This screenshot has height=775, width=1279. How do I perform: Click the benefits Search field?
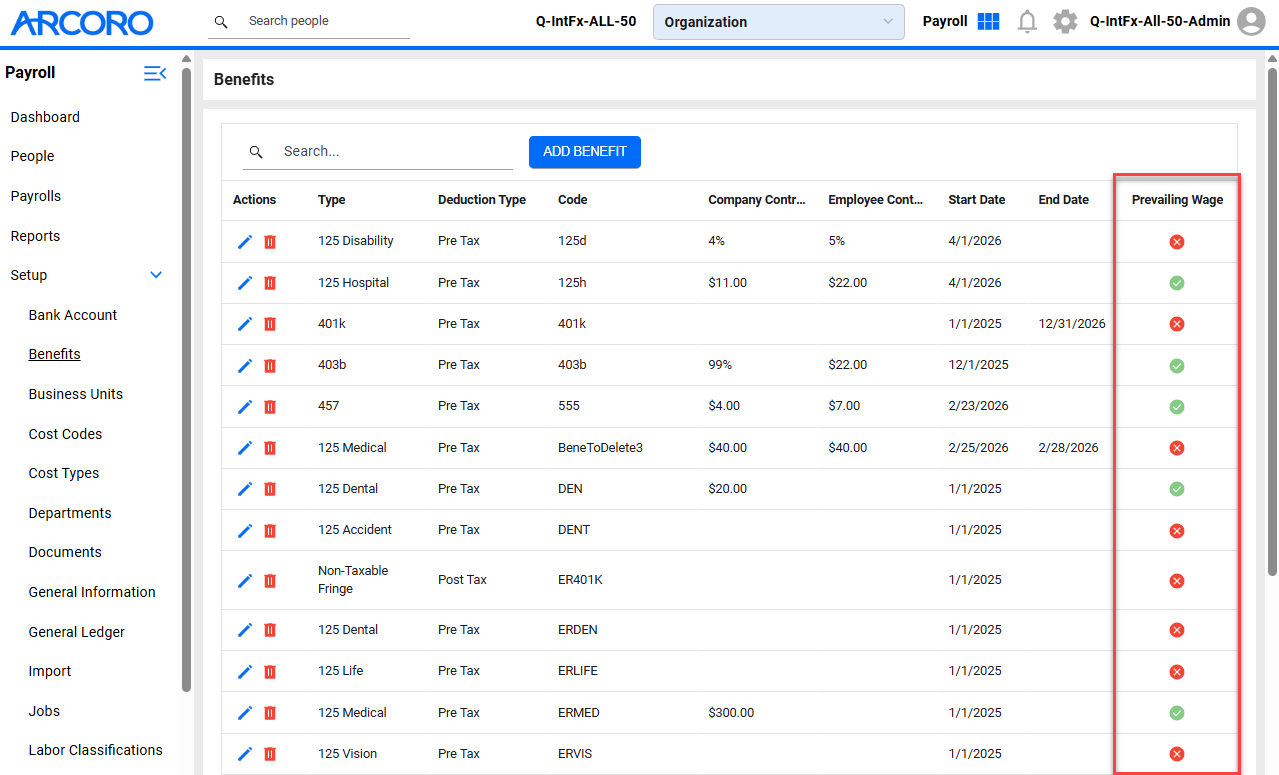[378, 152]
